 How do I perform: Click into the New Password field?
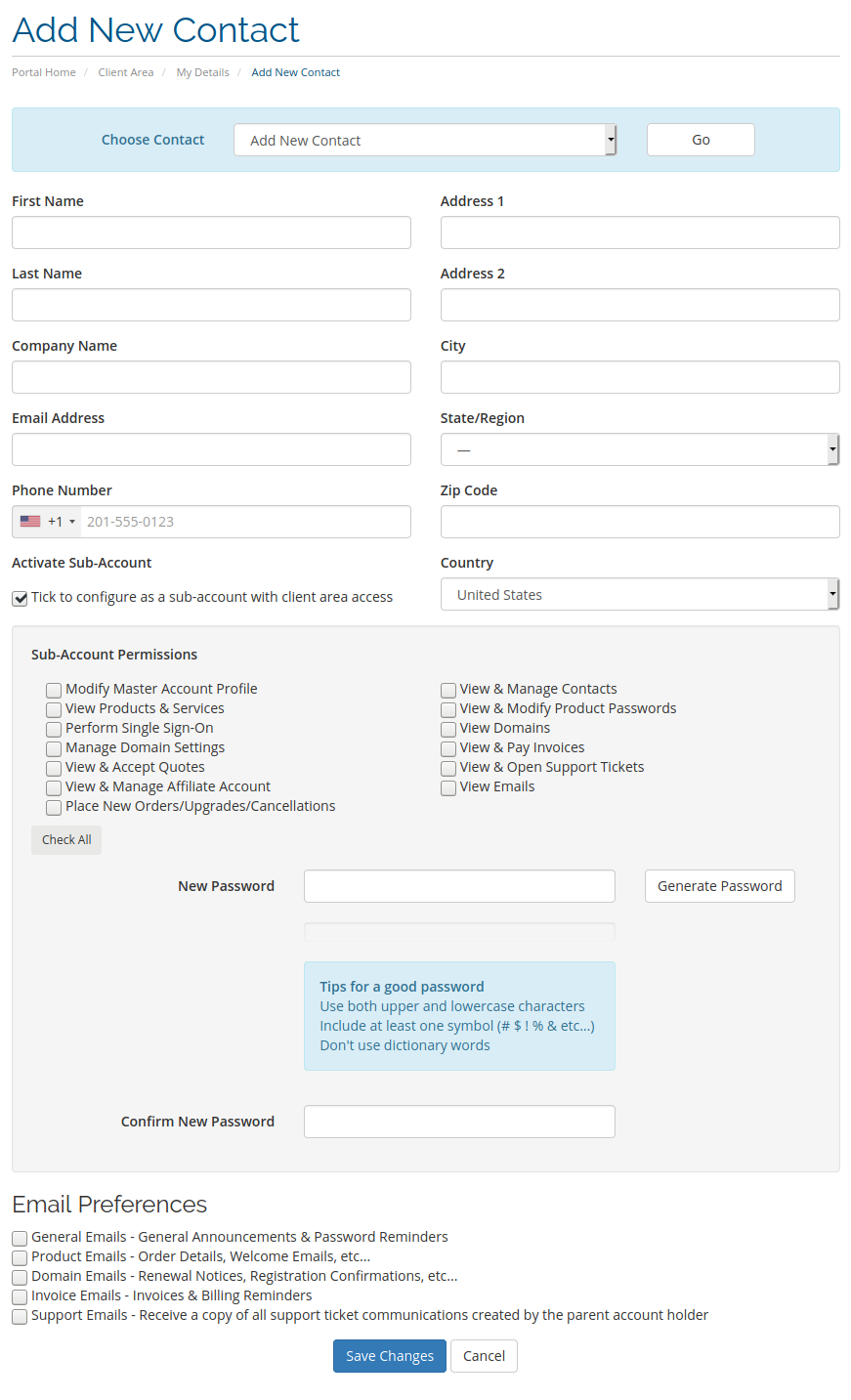pyautogui.click(x=459, y=886)
